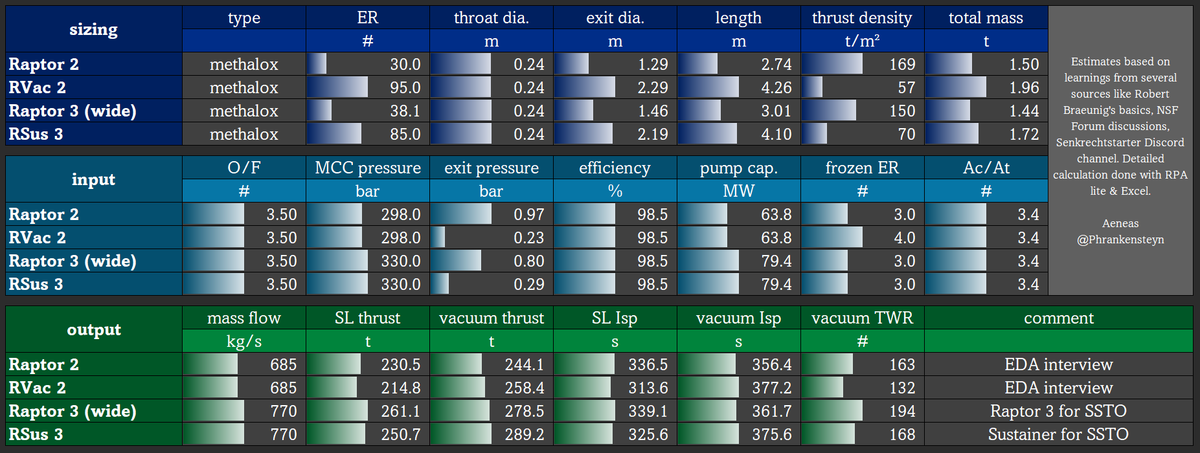Select the 'Raptor 3 for SSTO' comment
1200x453 pixels.
click(1058, 410)
